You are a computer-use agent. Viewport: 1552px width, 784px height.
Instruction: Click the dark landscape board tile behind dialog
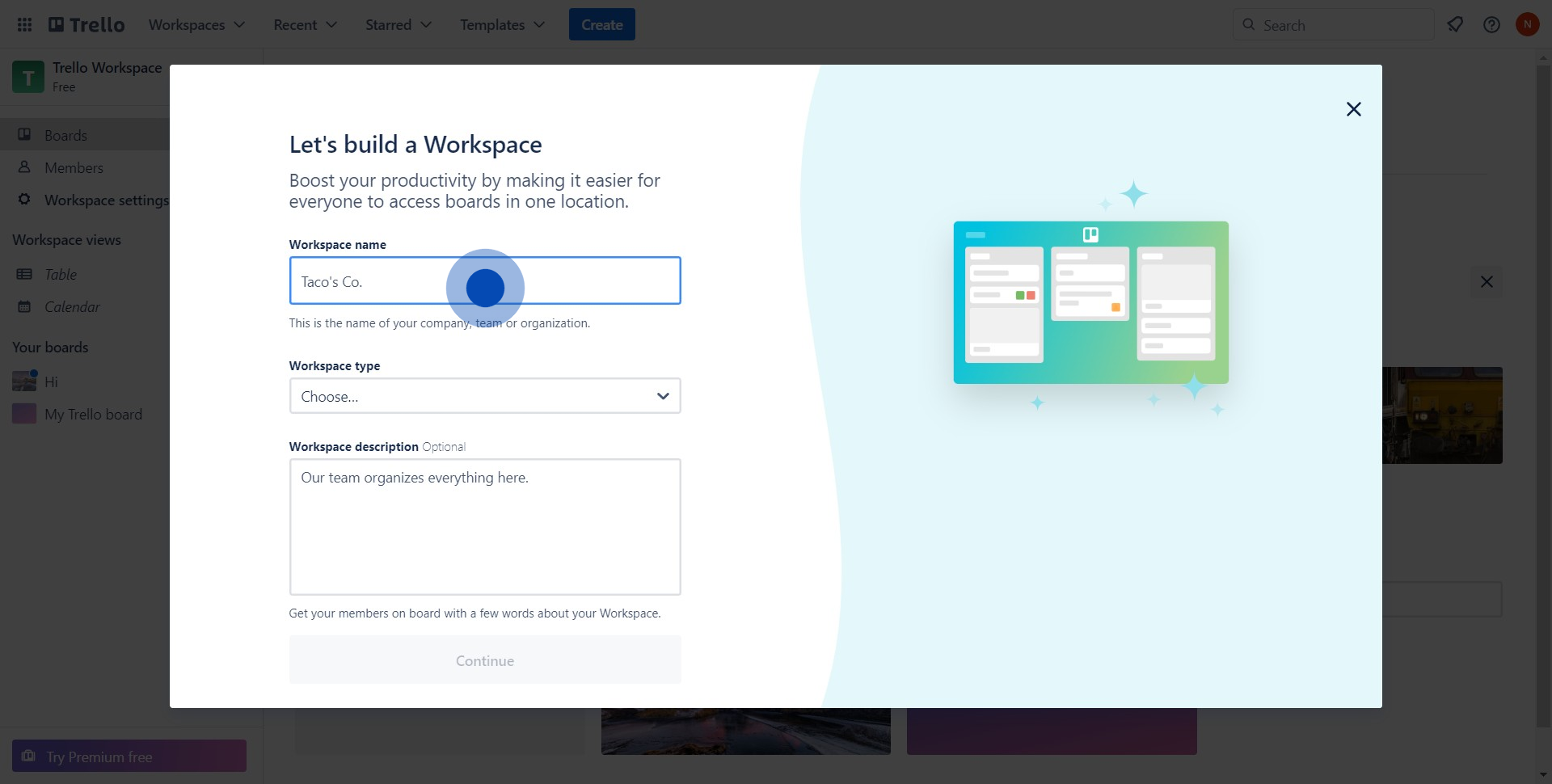745,731
